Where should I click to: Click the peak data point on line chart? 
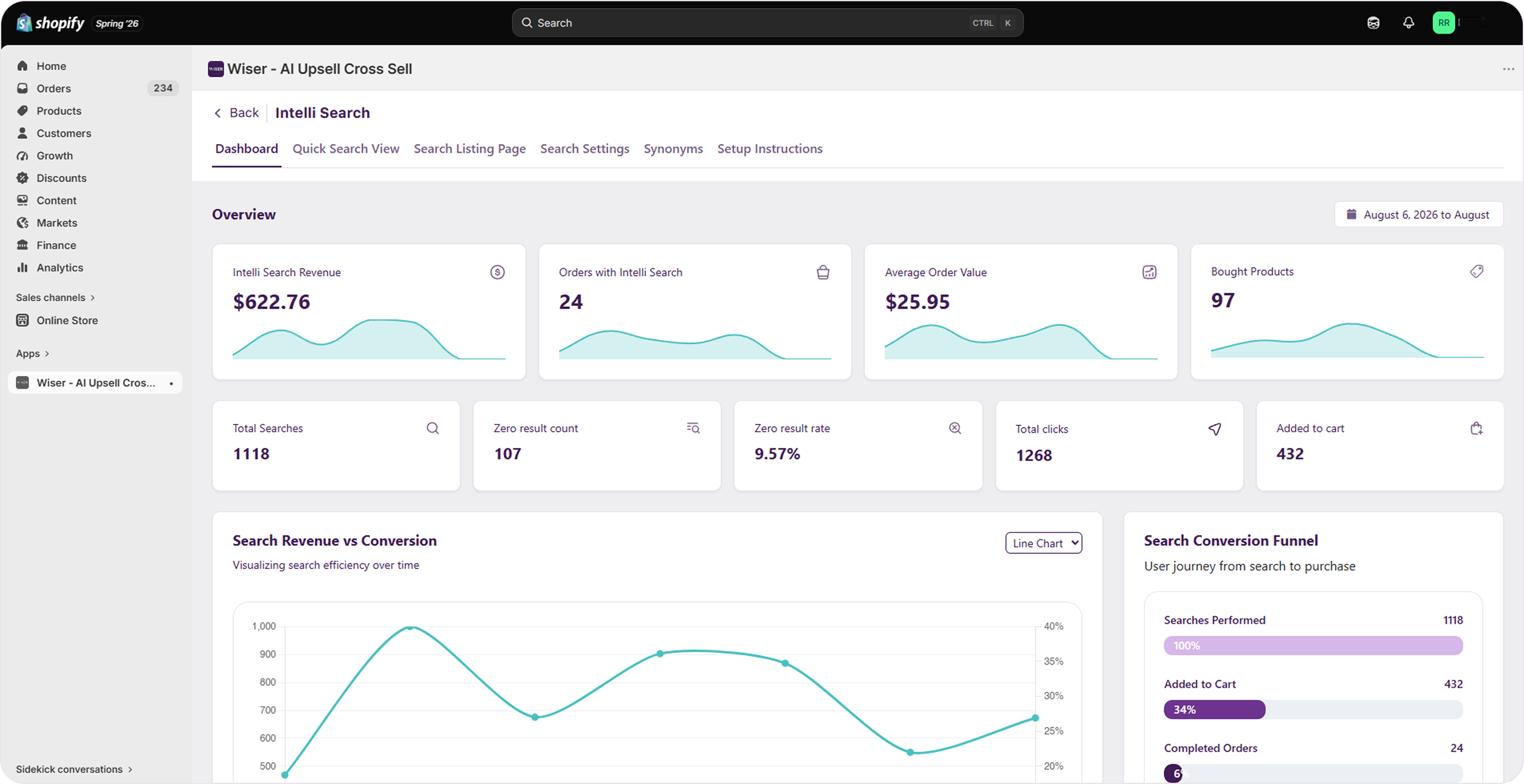pos(410,627)
